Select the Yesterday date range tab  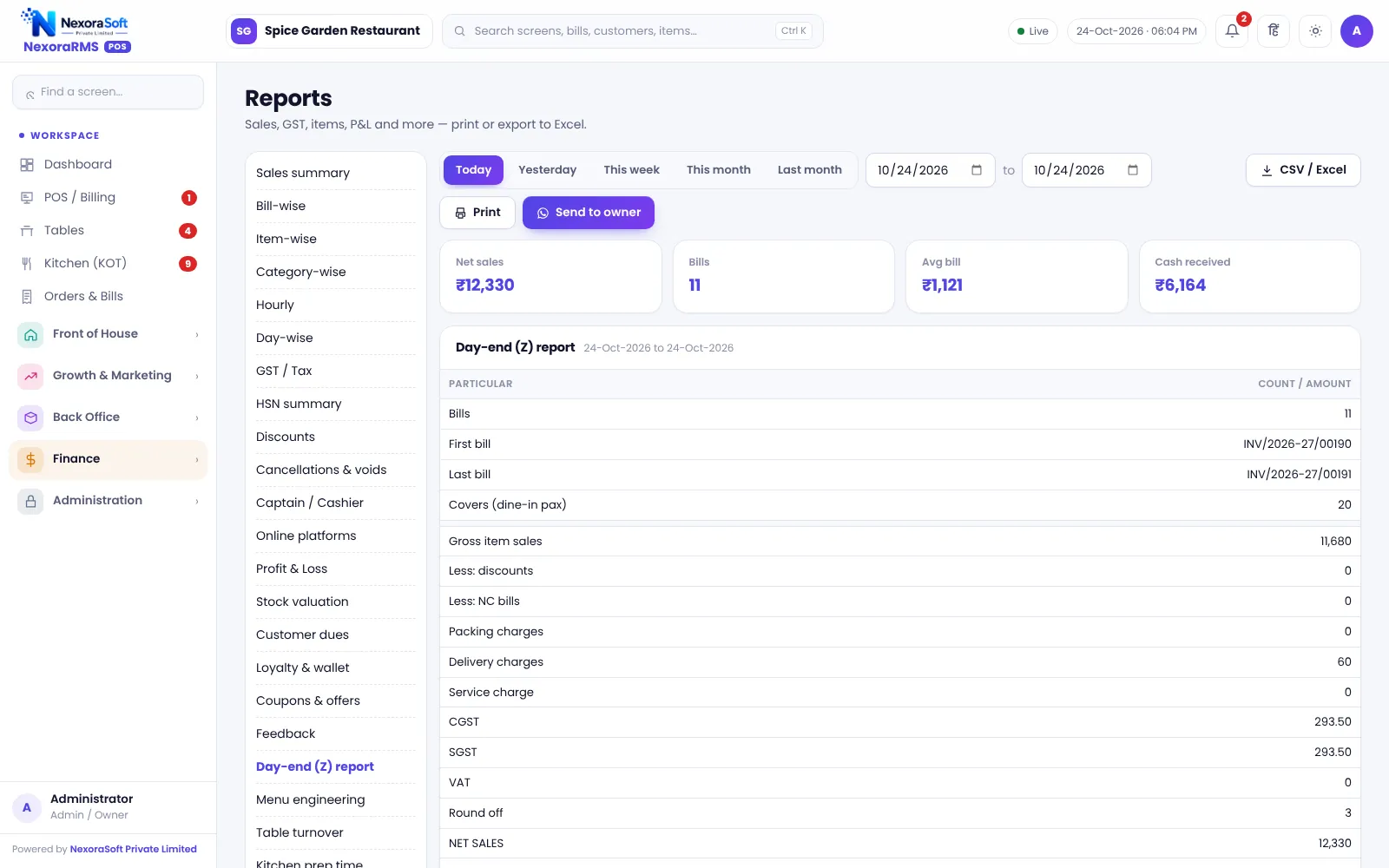(547, 170)
